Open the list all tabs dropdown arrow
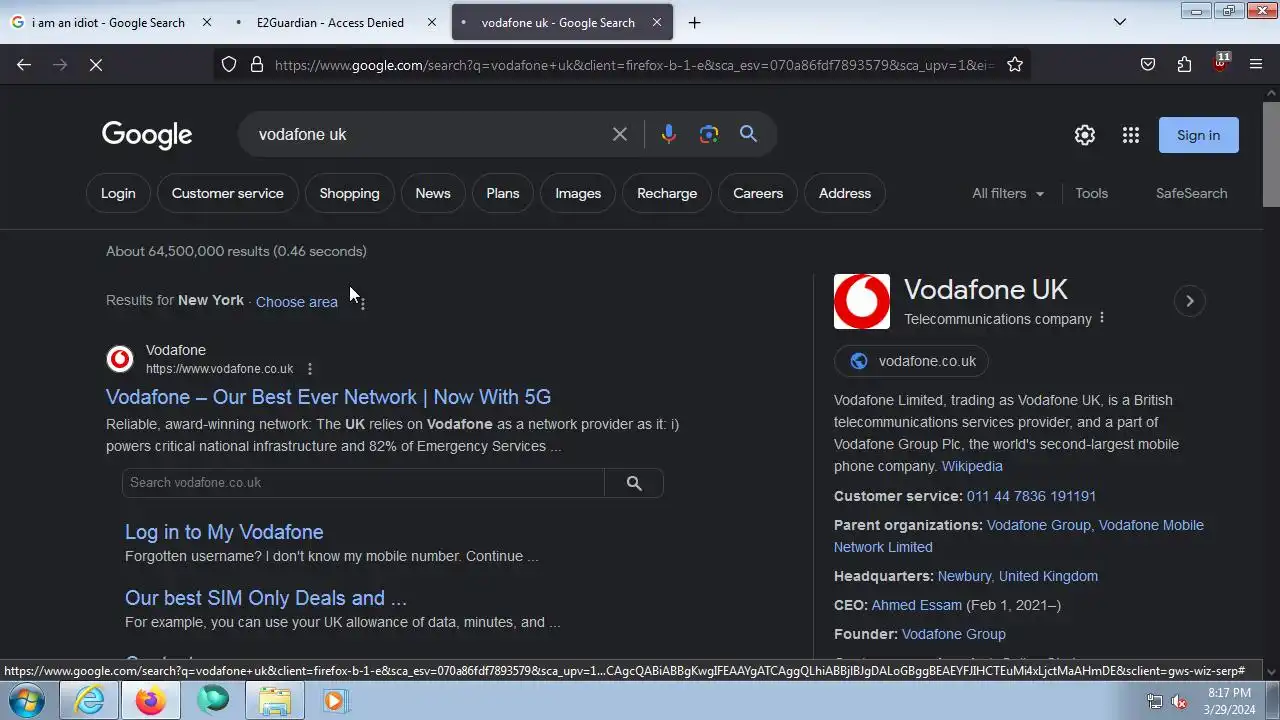This screenshot has height=720, width=1280. point(1120,22)
